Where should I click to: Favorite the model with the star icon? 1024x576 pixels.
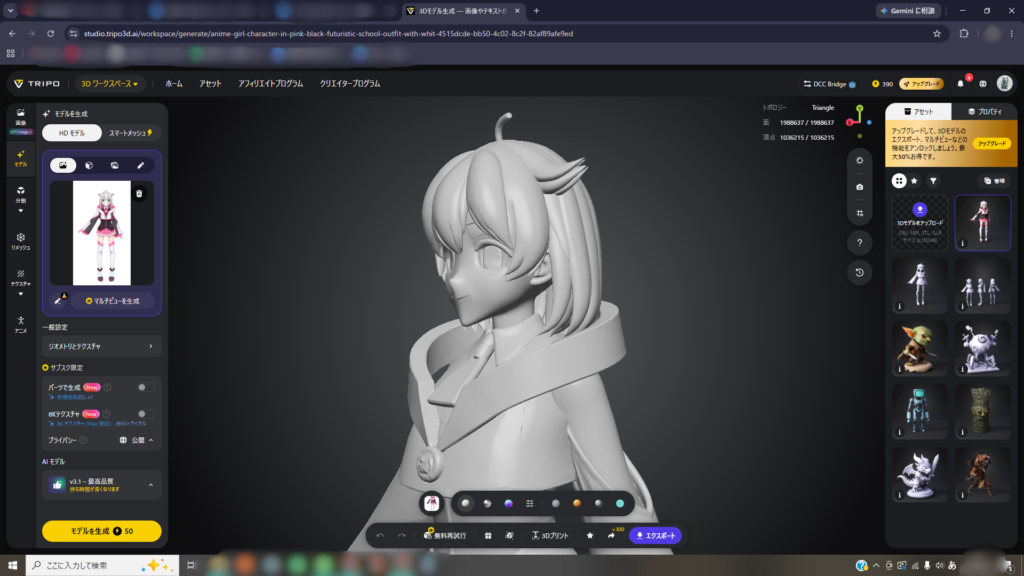coord(590,536)
